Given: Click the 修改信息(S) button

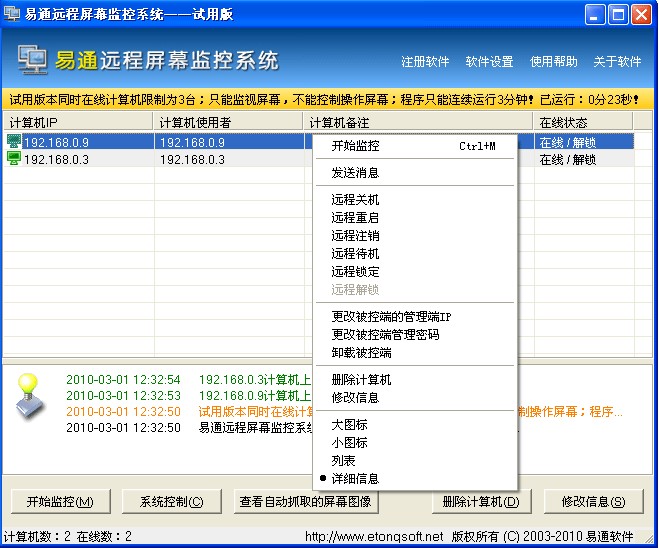Looking at the screenshot, I should 593,501.
